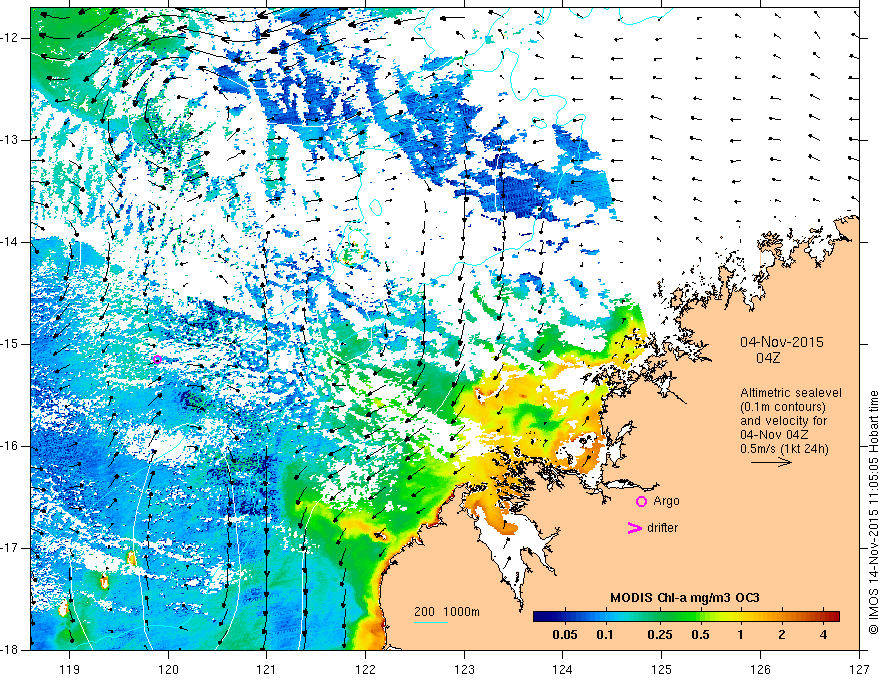
Task: Click longitude axis label '119'
Action: click(69, 669)
